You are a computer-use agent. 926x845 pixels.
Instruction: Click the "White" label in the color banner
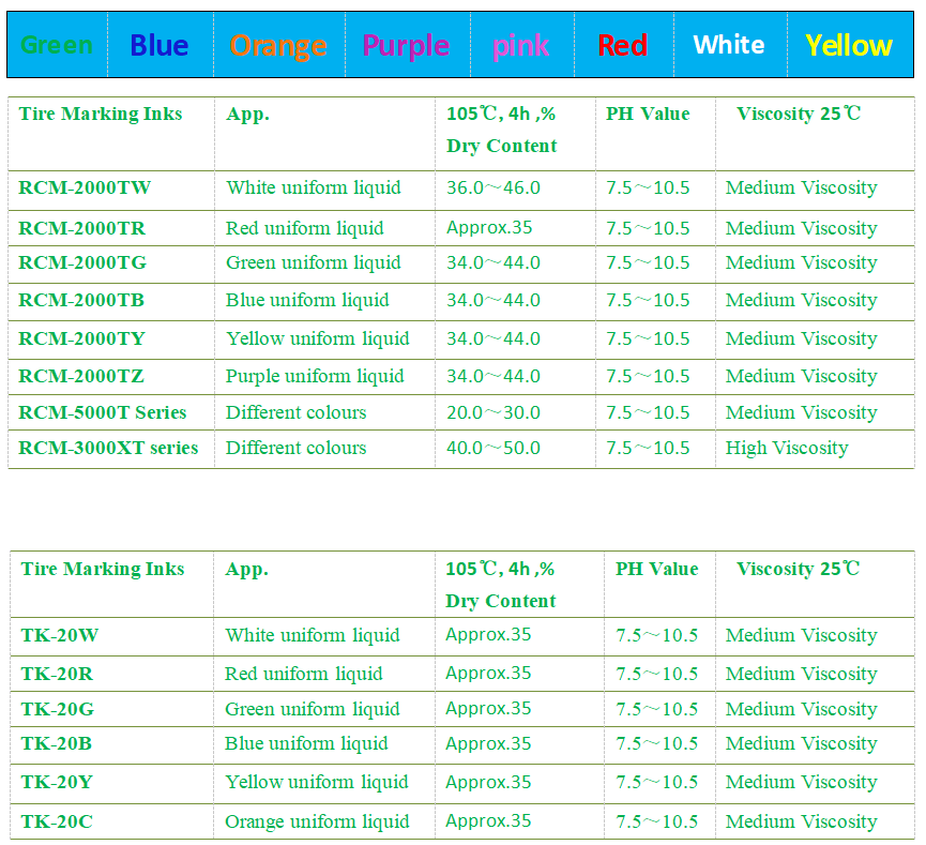(x=729, y=45)
